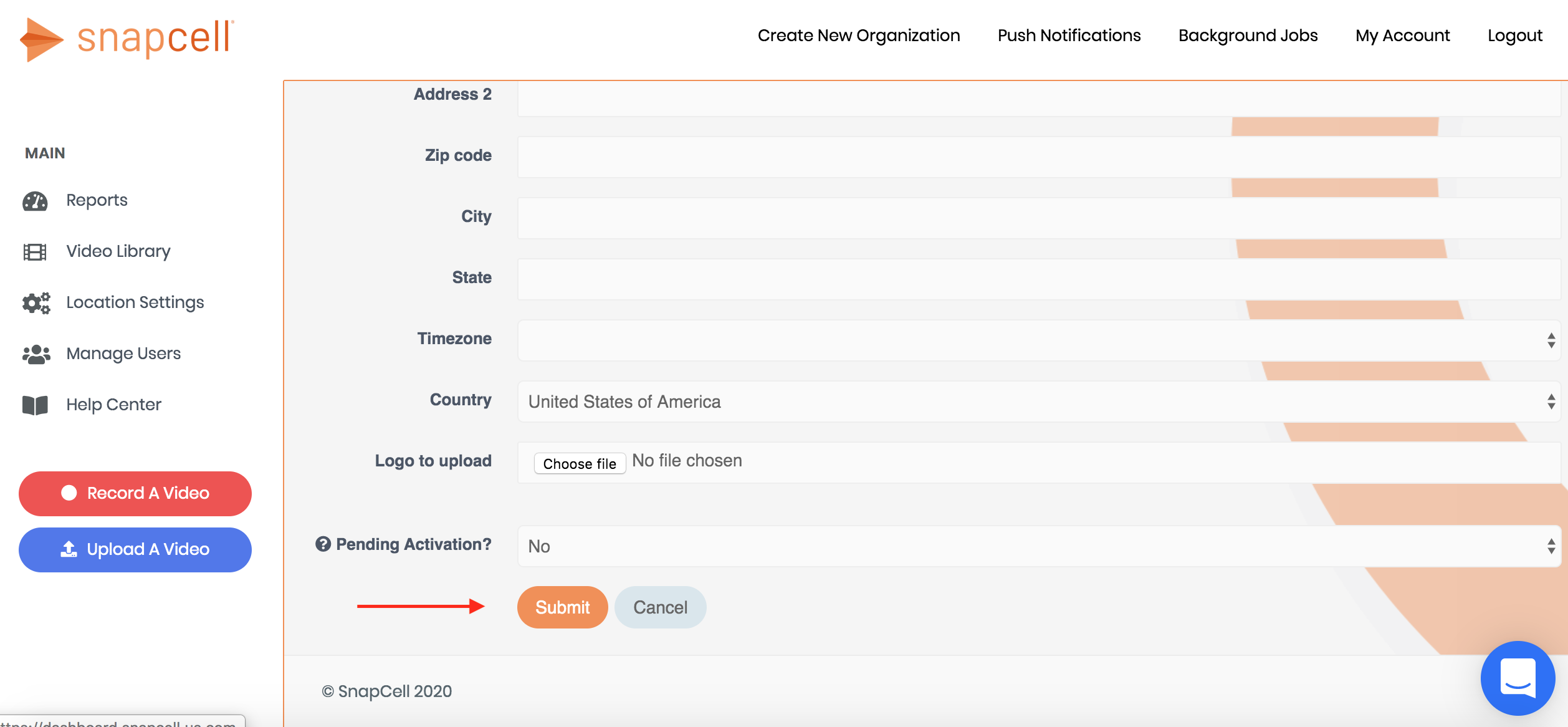Click Record A Video button
Viewport: 1568px width, 727px height.
135,493
